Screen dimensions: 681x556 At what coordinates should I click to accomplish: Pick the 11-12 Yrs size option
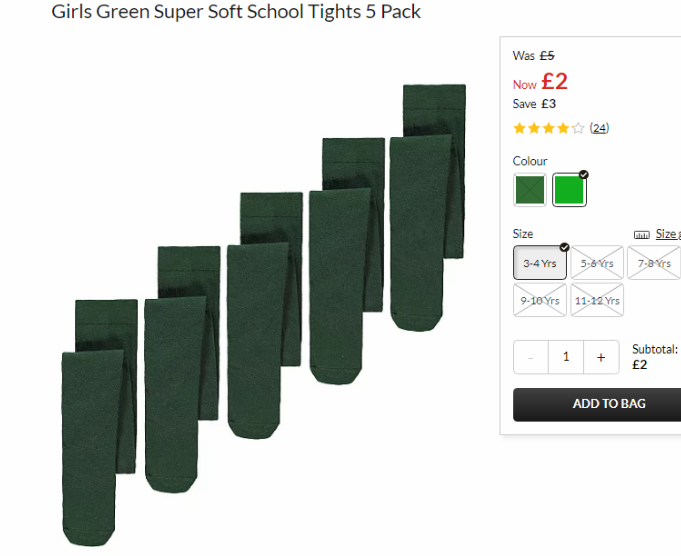click(597, 300)
